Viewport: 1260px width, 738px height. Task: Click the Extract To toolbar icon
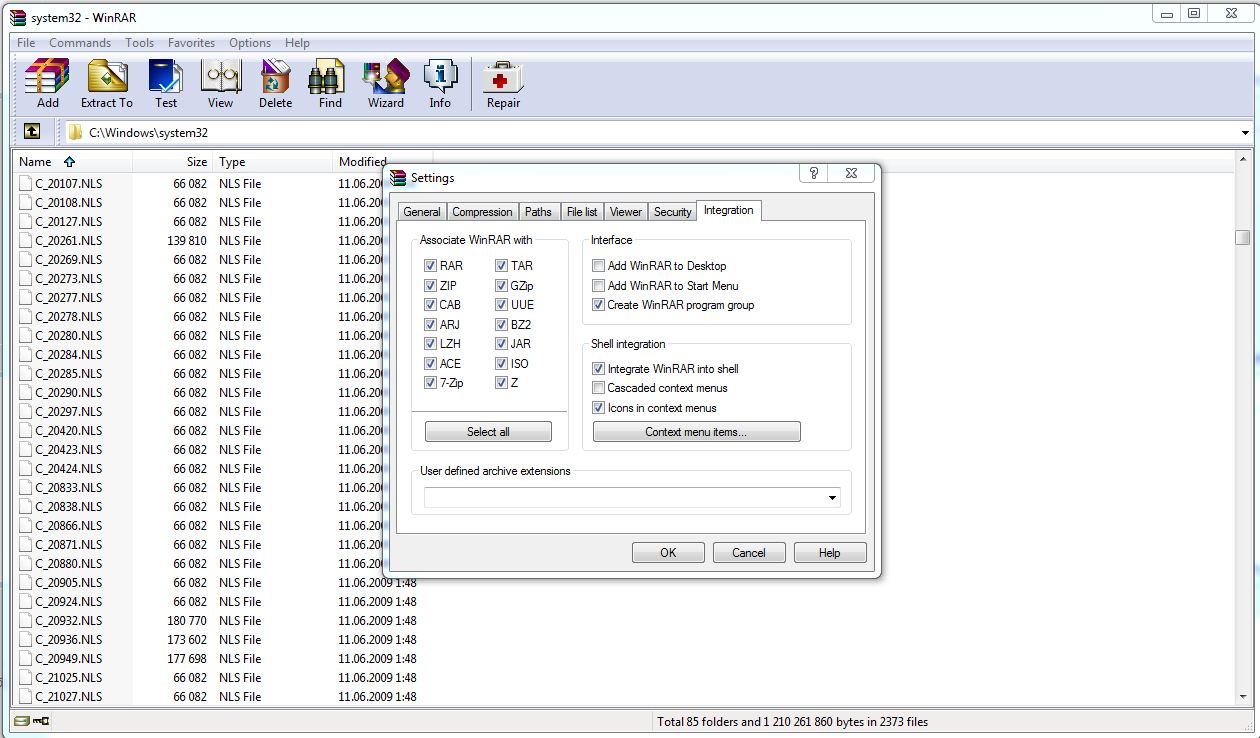point(106,84)
